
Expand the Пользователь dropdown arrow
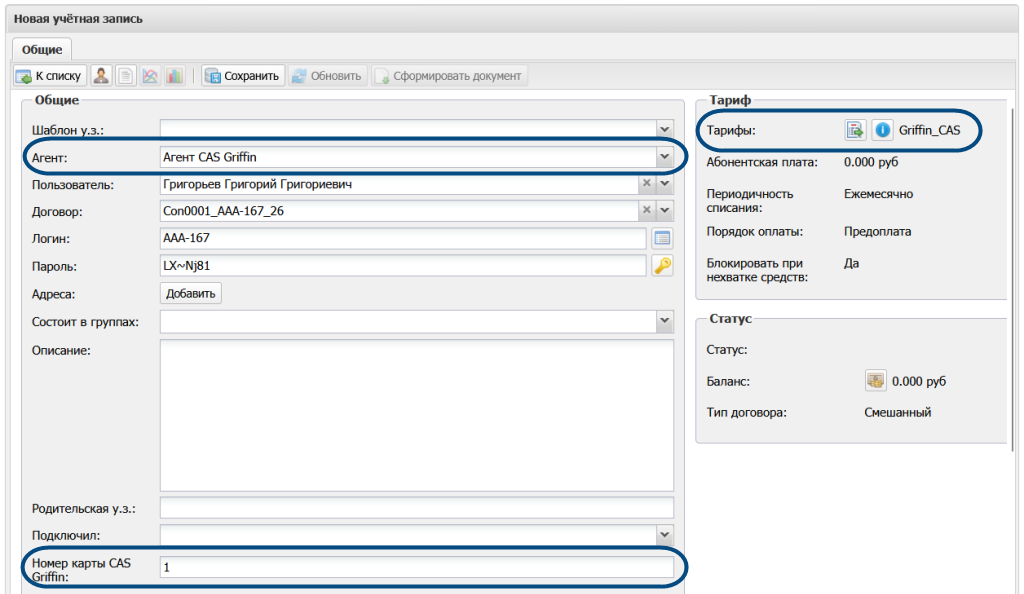click(664, 183)
